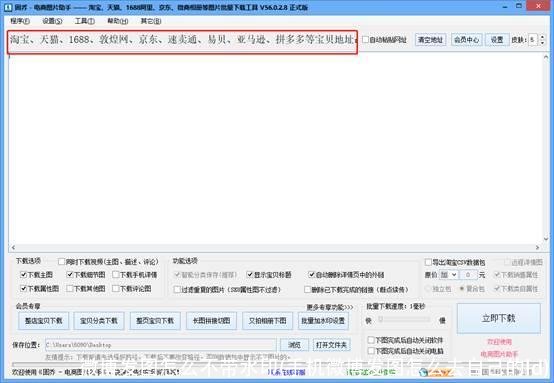Check the 下载手机详情 checkbox

pyautogui.click(x=116, y=275)
